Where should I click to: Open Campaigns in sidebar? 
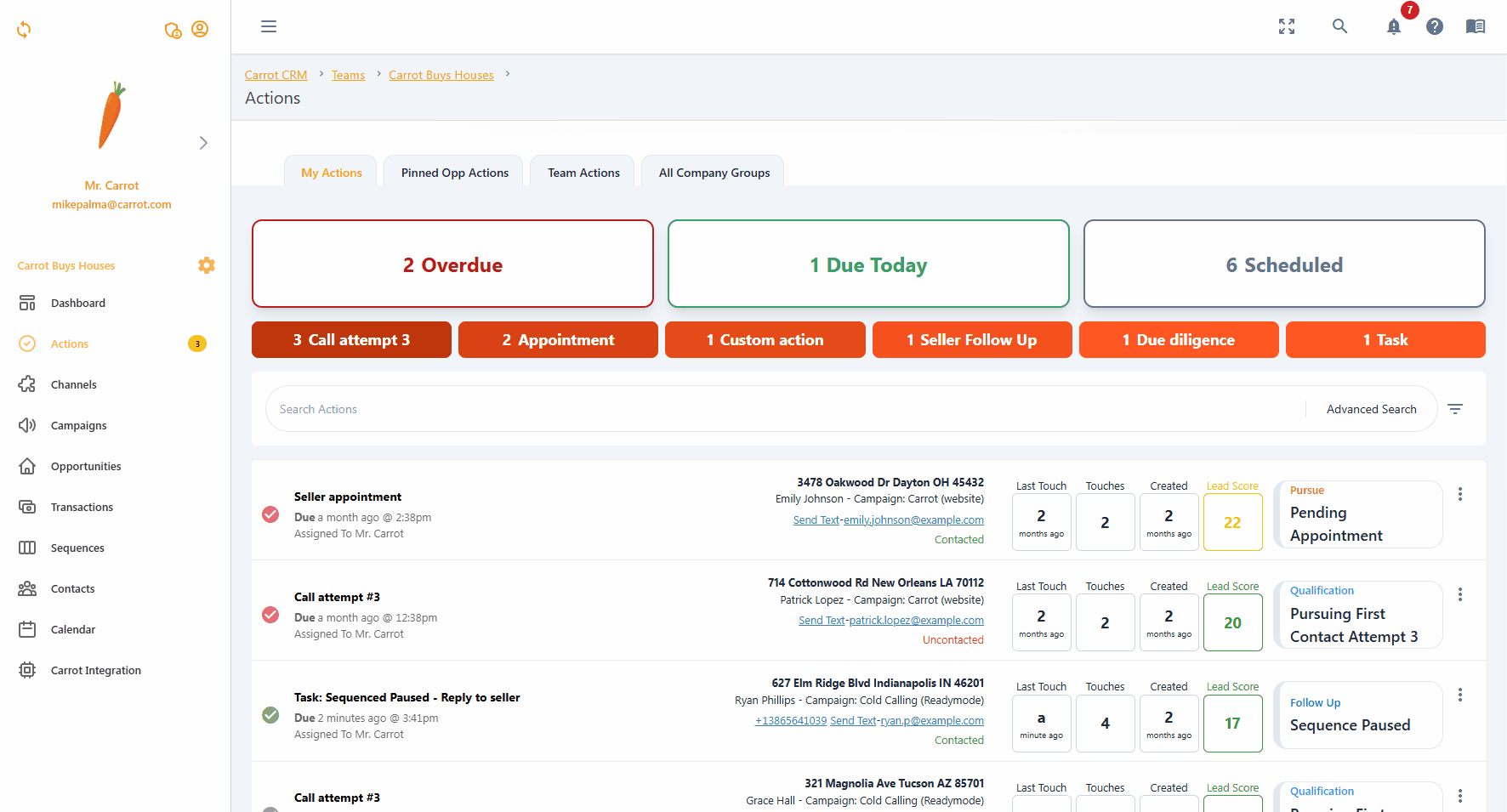tap(79, 425)
